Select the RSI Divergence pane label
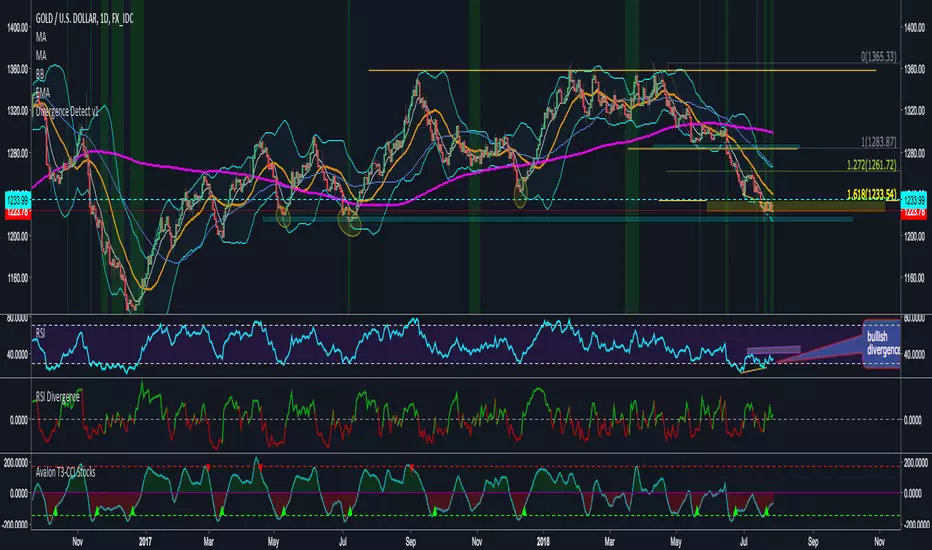Screen dimensions: 932x550 [63, 397]
